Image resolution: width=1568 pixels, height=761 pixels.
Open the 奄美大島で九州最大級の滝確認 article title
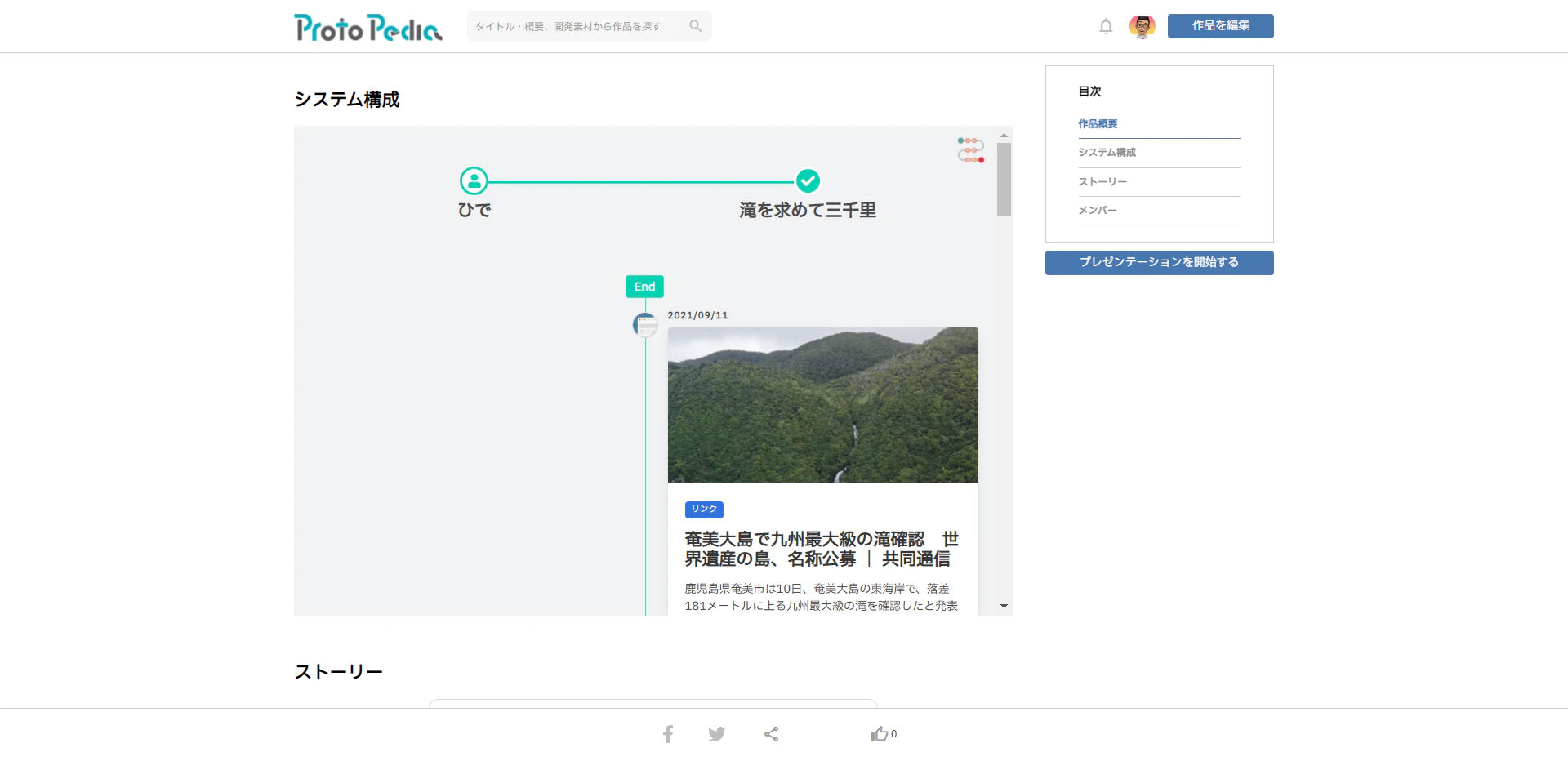click(822, 549)
